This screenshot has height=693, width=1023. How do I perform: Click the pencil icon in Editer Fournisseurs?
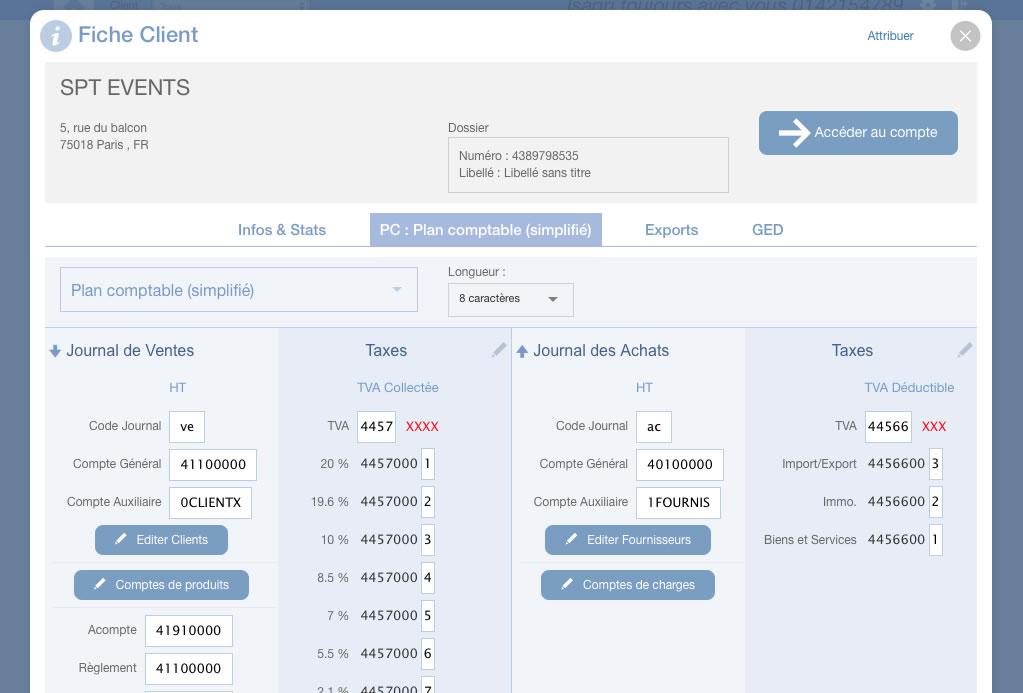(572, 539)
